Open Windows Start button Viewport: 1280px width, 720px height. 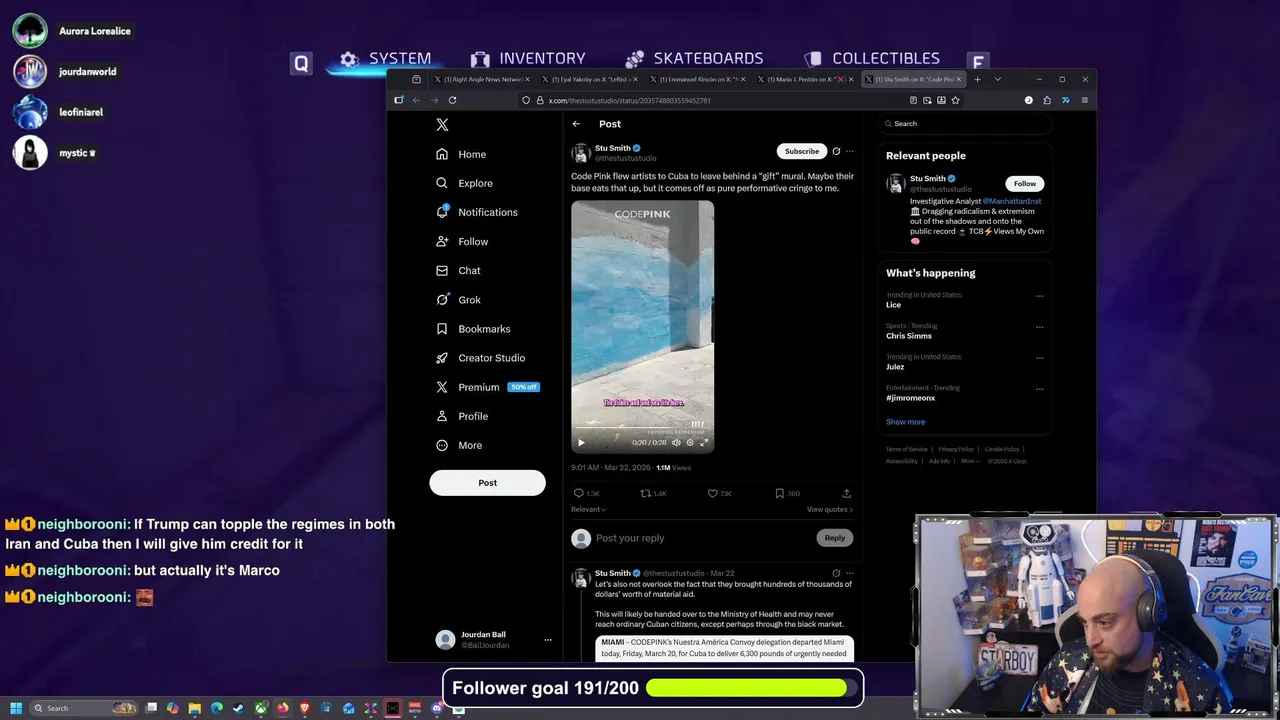click(16, 708)
